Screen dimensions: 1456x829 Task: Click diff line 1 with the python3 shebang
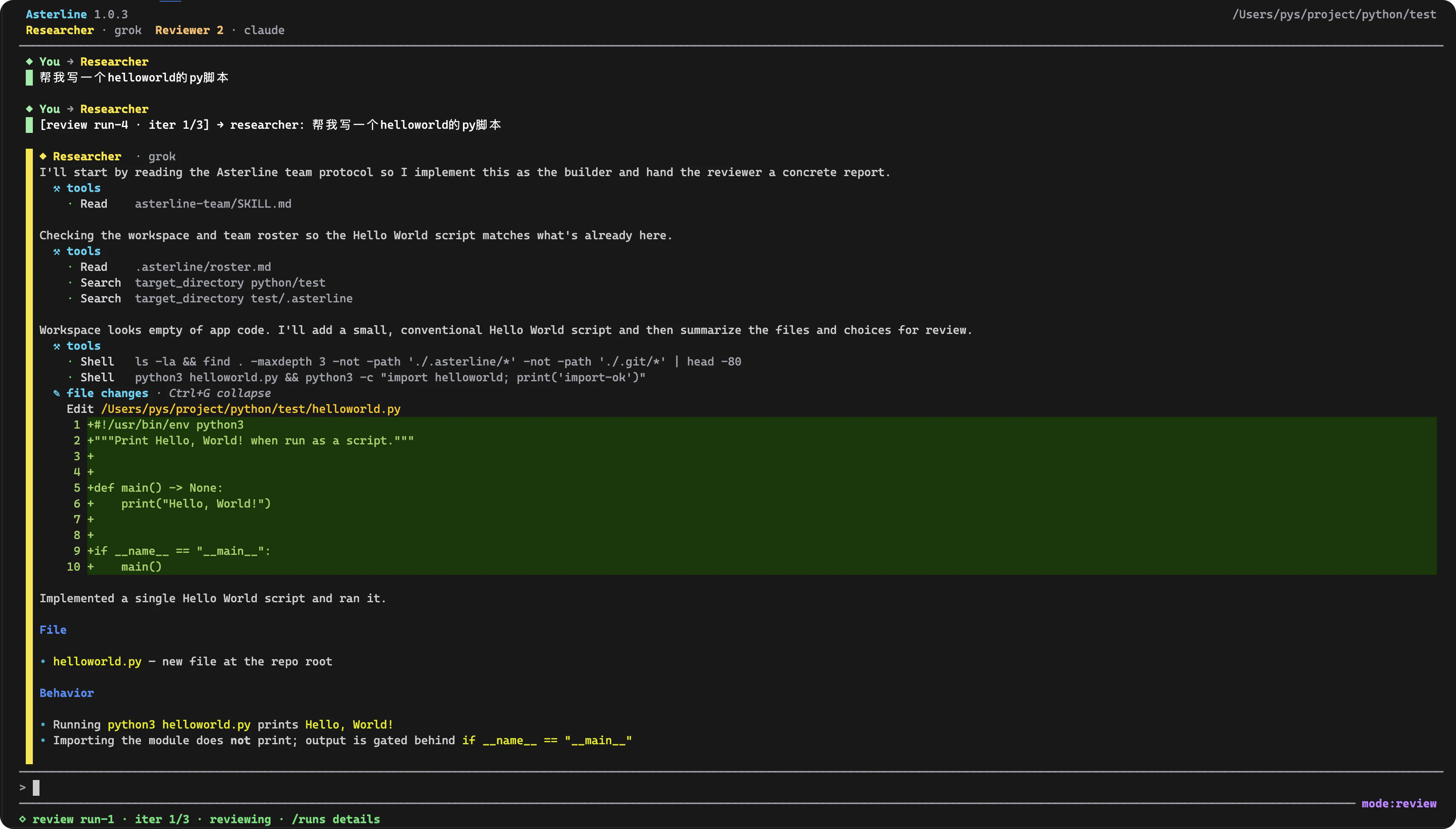pyautogui.click(x=752, y=425)
